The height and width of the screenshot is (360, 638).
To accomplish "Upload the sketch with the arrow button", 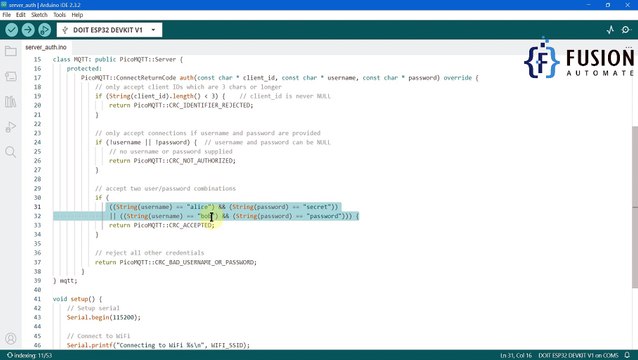I will [x=28, y=30].
